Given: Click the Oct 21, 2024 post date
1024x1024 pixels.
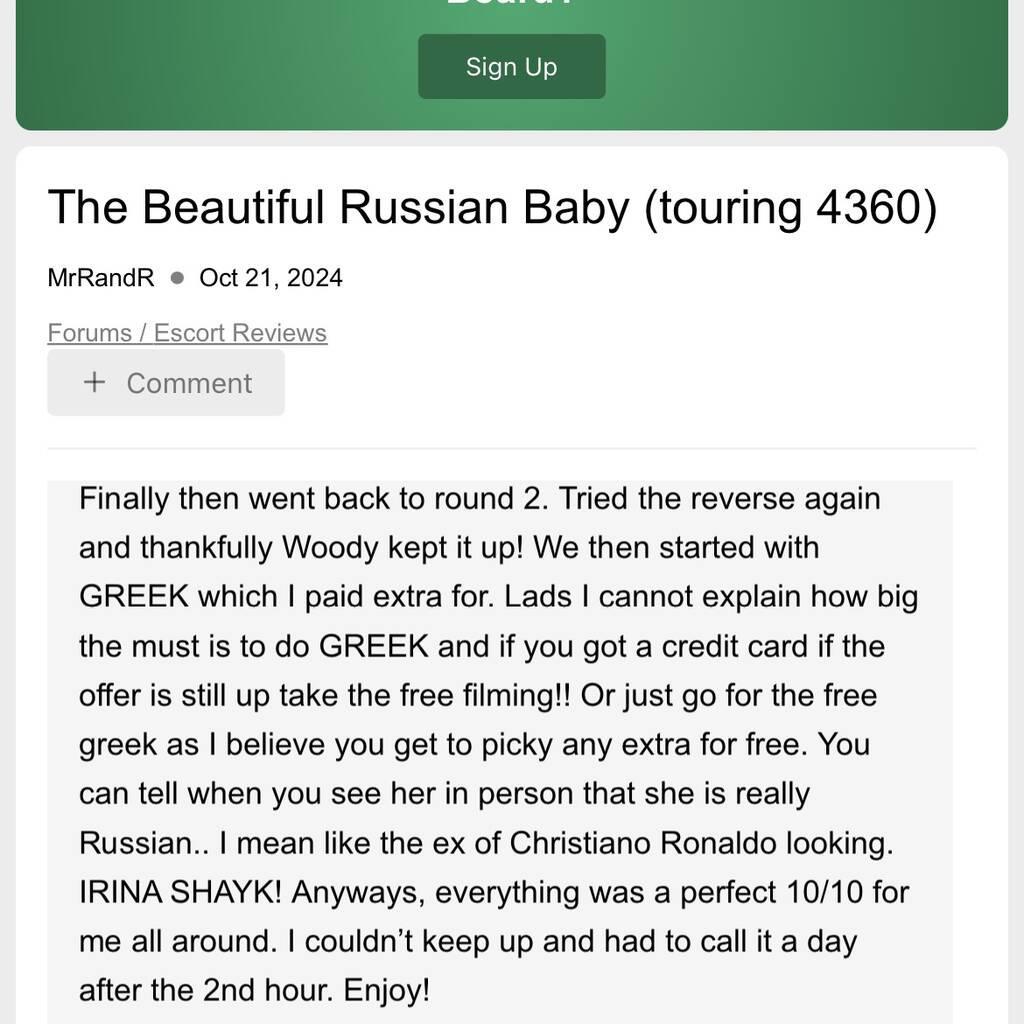Looking at the screenshot, I should (x=270, y=278).
